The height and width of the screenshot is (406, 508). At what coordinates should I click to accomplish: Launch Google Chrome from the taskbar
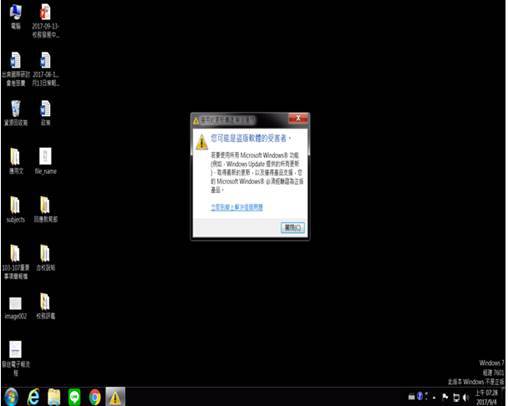tap(95, 397)
